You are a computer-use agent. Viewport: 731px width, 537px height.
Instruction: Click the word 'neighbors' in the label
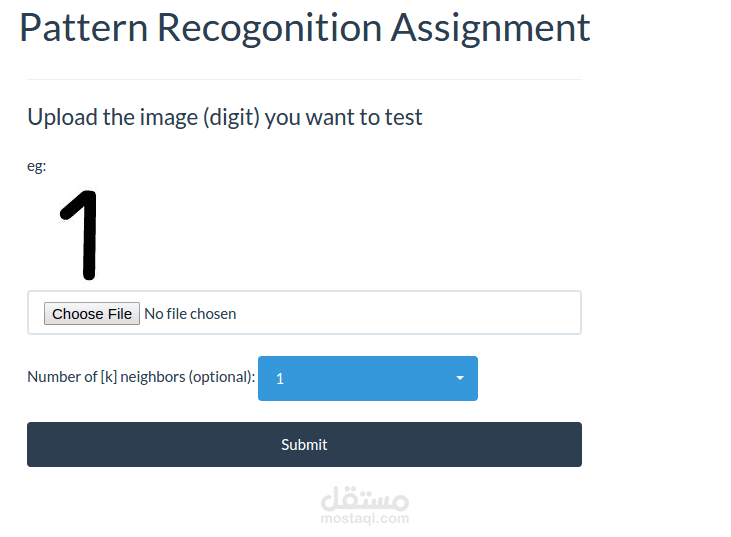[153, 377]
